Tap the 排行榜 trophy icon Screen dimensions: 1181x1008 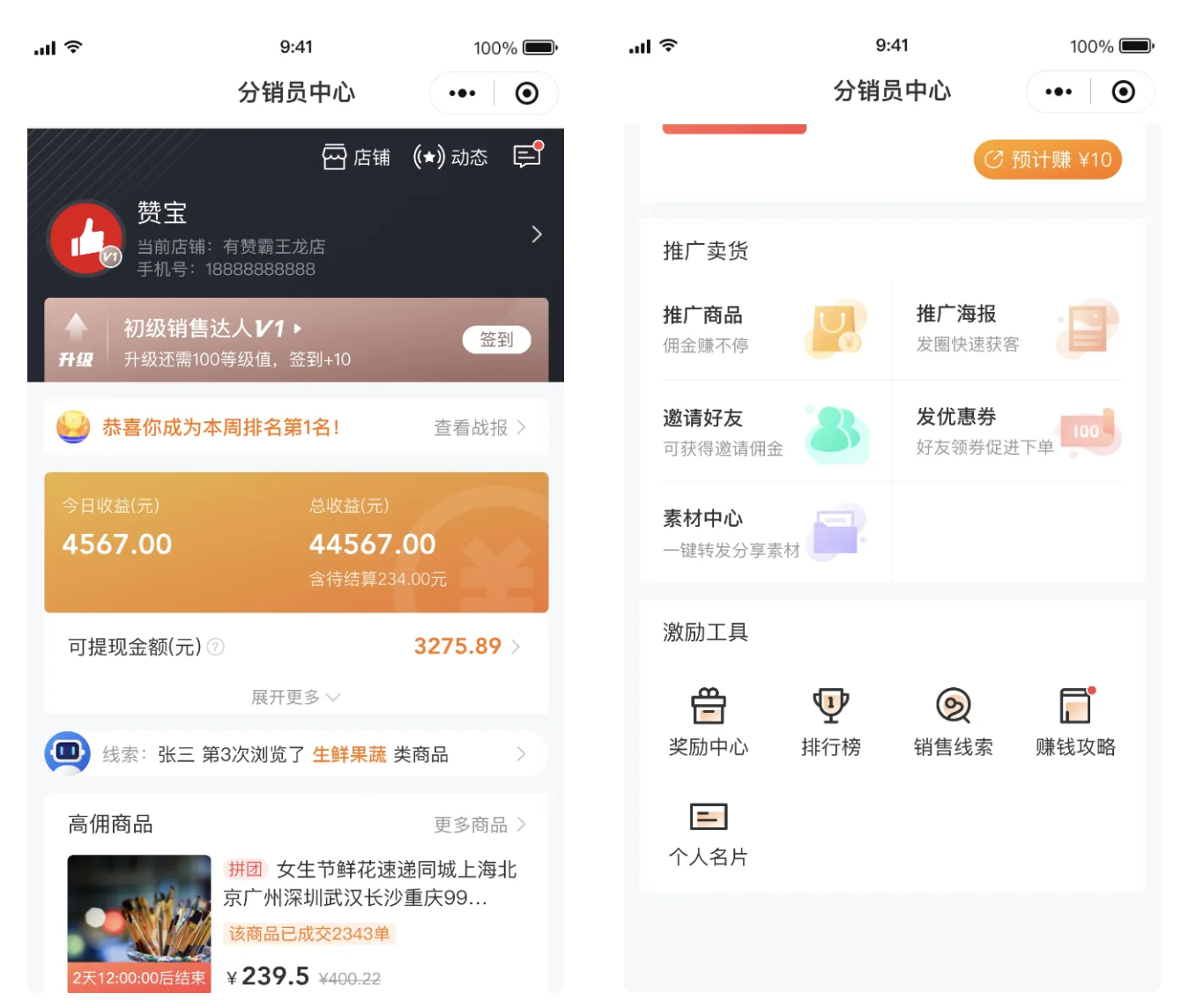pos(830,706)
